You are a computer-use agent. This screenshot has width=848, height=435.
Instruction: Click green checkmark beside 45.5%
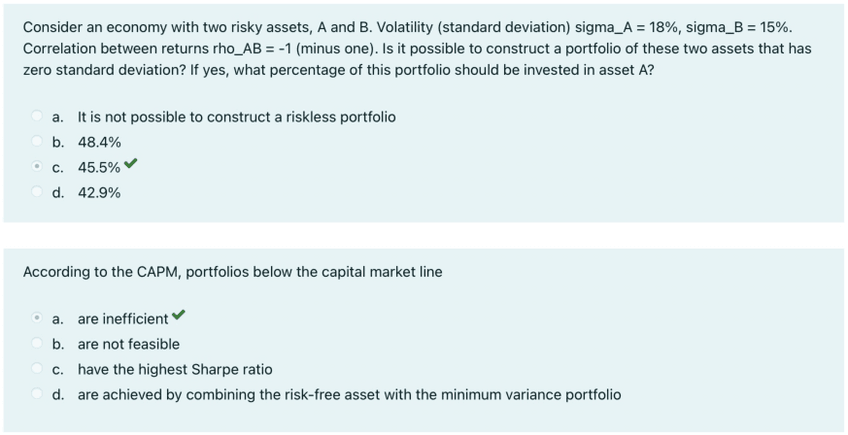click(x=130, y=166)
